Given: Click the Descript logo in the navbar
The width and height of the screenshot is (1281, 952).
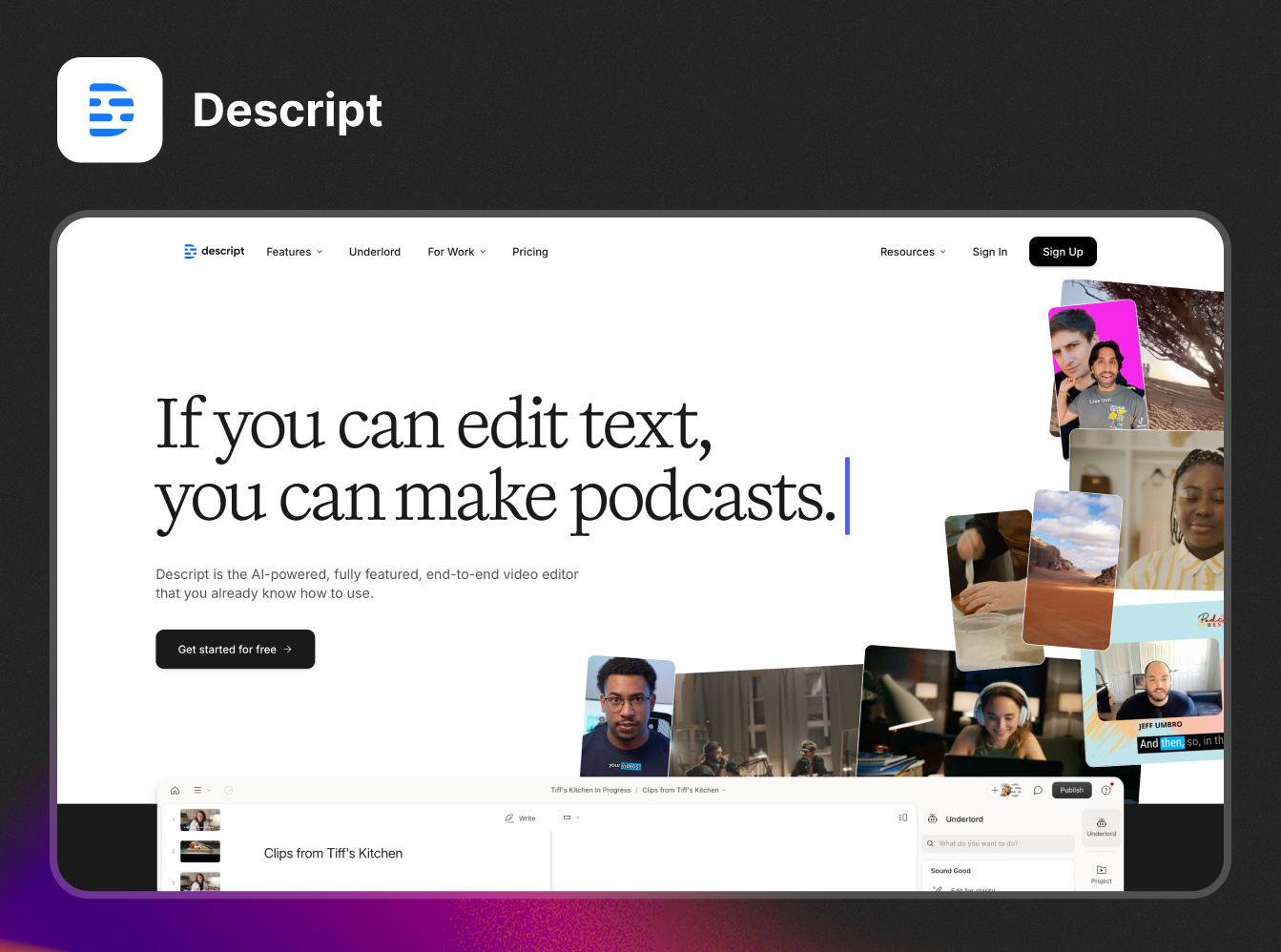Looking at the screenshot, I should point(214,251).
